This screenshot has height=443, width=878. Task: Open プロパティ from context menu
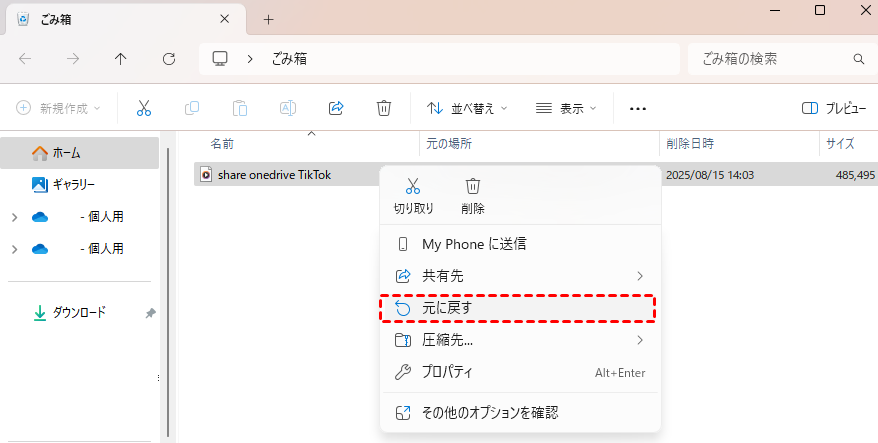pyautogui.click(x=520, y=372)
